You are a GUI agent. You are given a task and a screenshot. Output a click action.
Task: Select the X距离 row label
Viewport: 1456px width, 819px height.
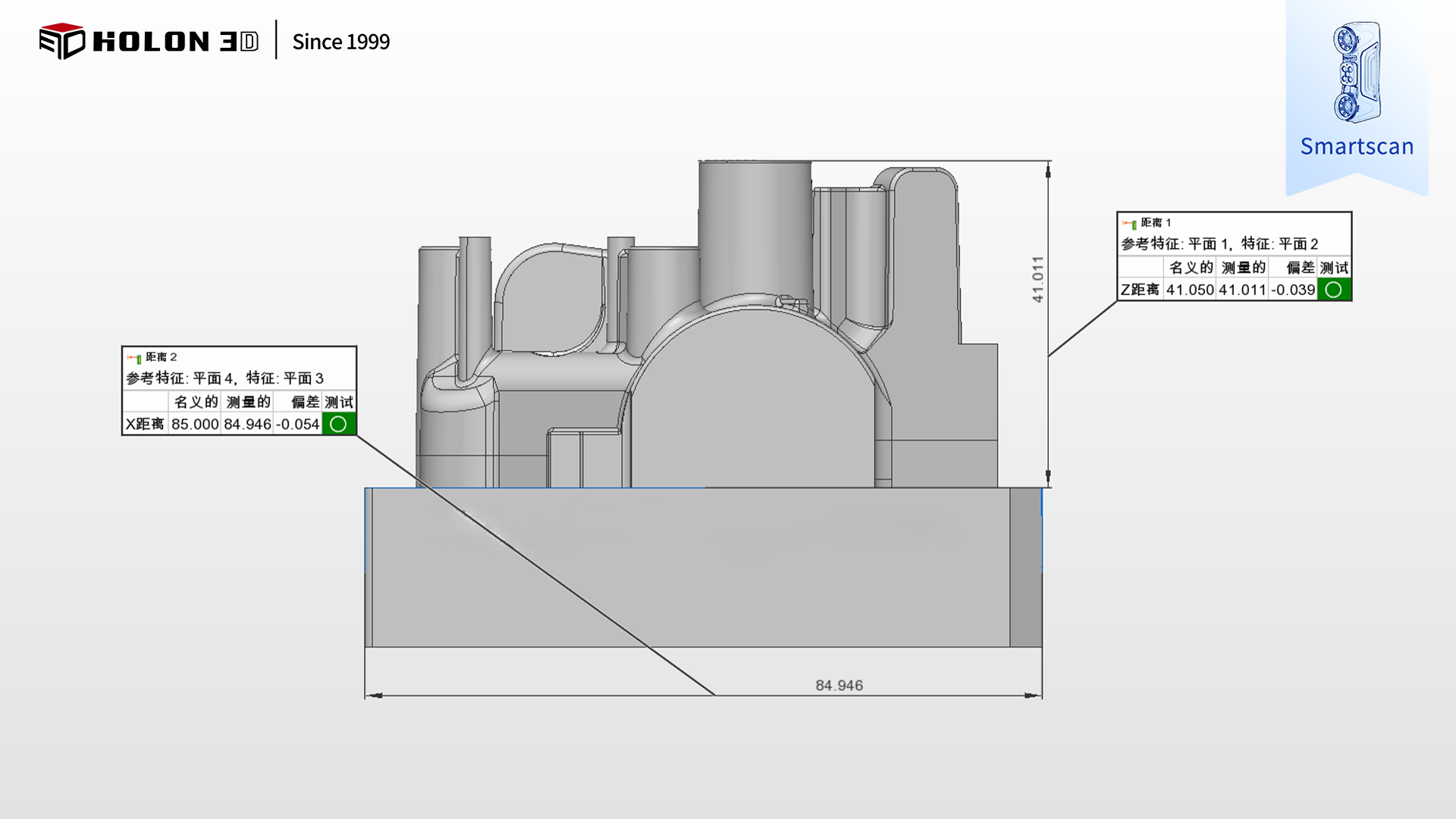pyautogui.click(x=145, y=424)
